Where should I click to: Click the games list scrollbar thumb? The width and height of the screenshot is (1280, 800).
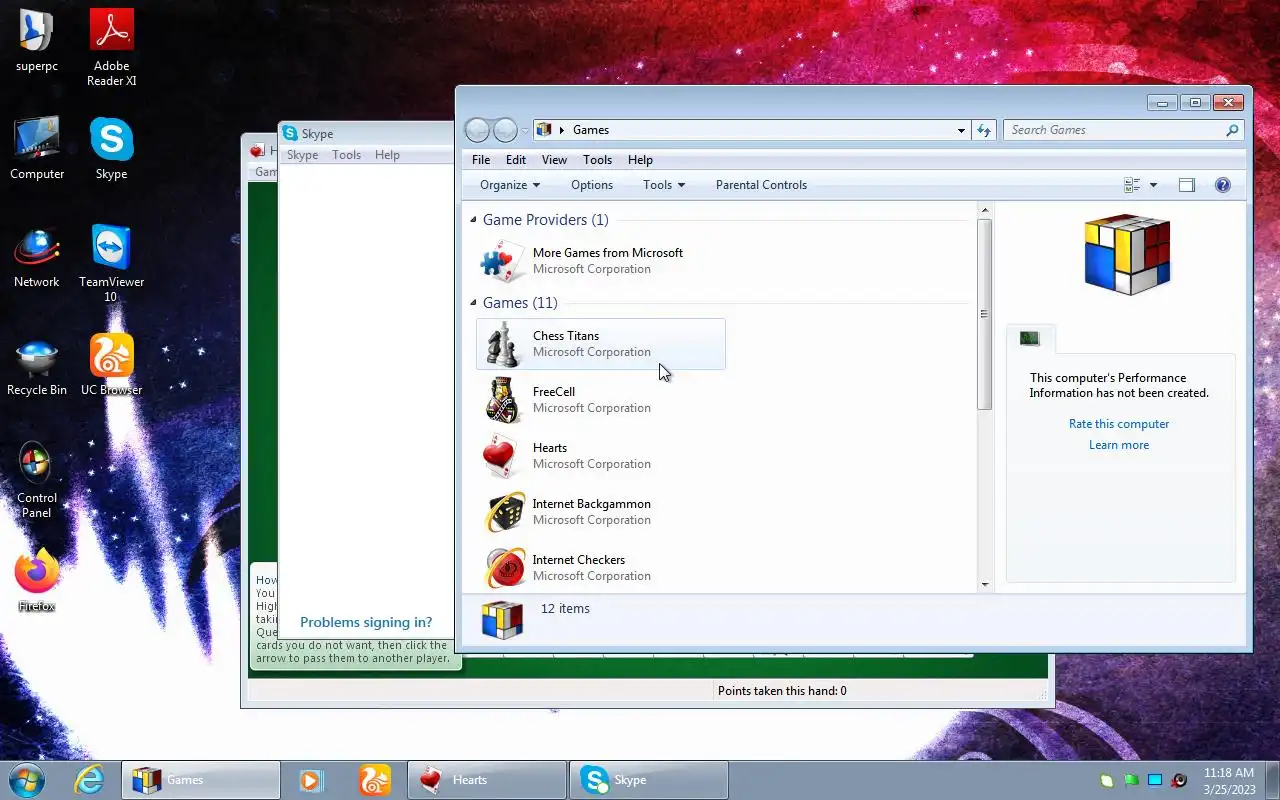coord(985,314)
